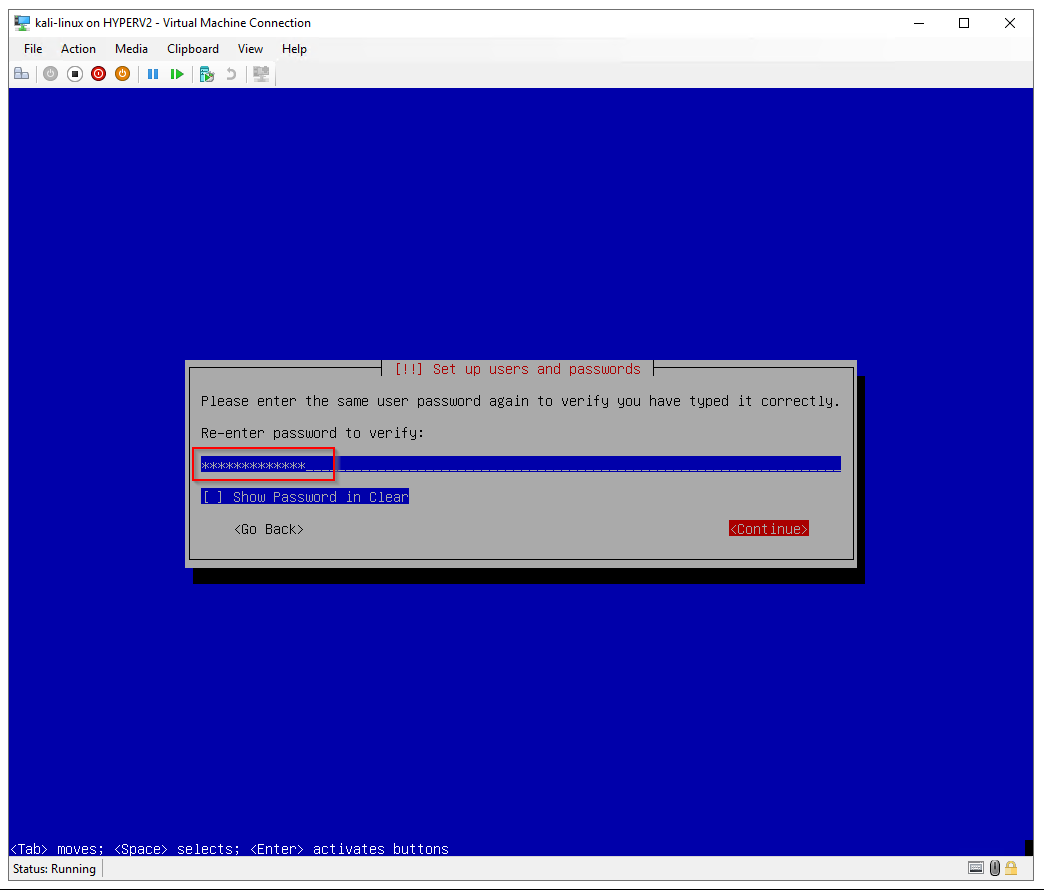Image resolution: width=1044 pixels, height=890 pixels.
Task: Pause the virtual machine
Action: point(153,74)
